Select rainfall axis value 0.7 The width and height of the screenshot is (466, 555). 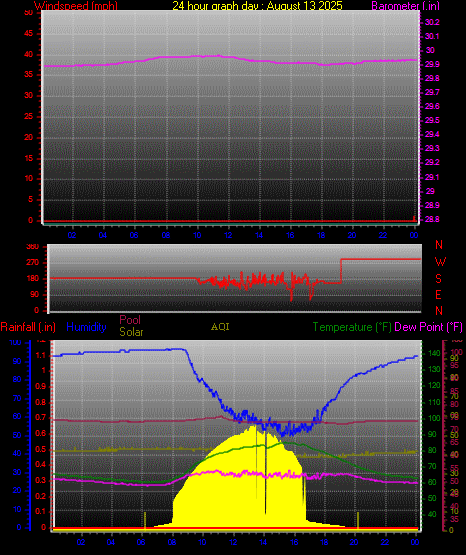(41, 418)
